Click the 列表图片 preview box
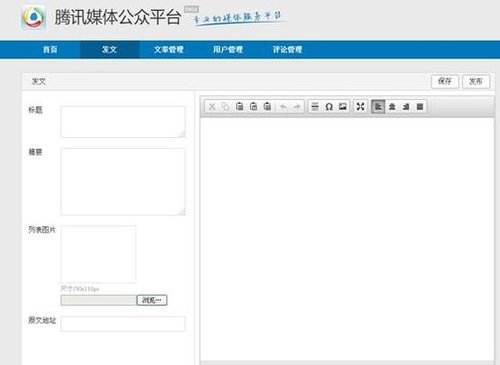 click(98, 254)
